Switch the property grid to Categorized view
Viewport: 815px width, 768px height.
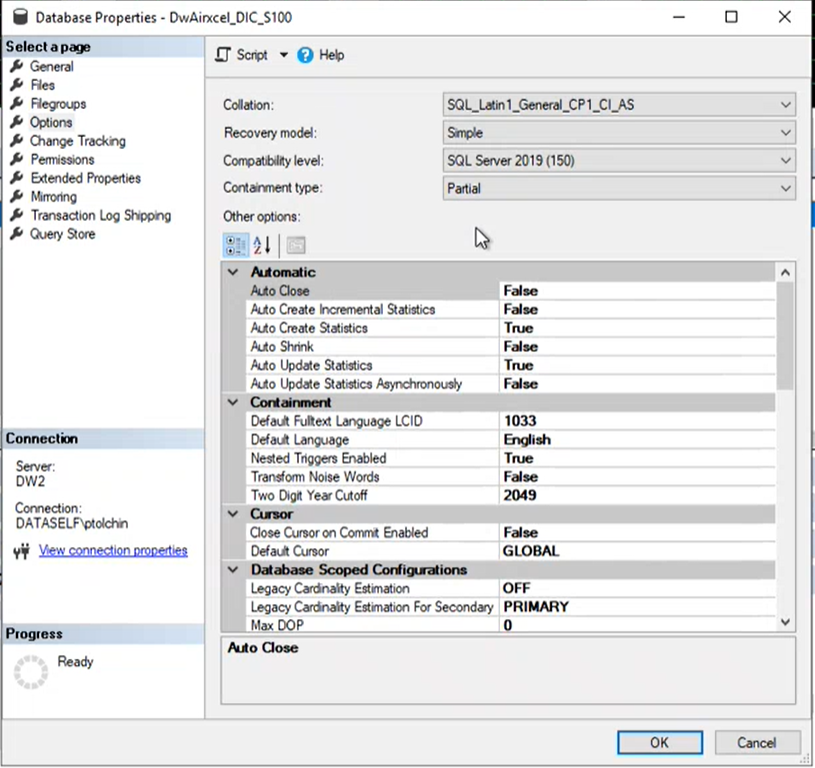[x=236, y=245]
